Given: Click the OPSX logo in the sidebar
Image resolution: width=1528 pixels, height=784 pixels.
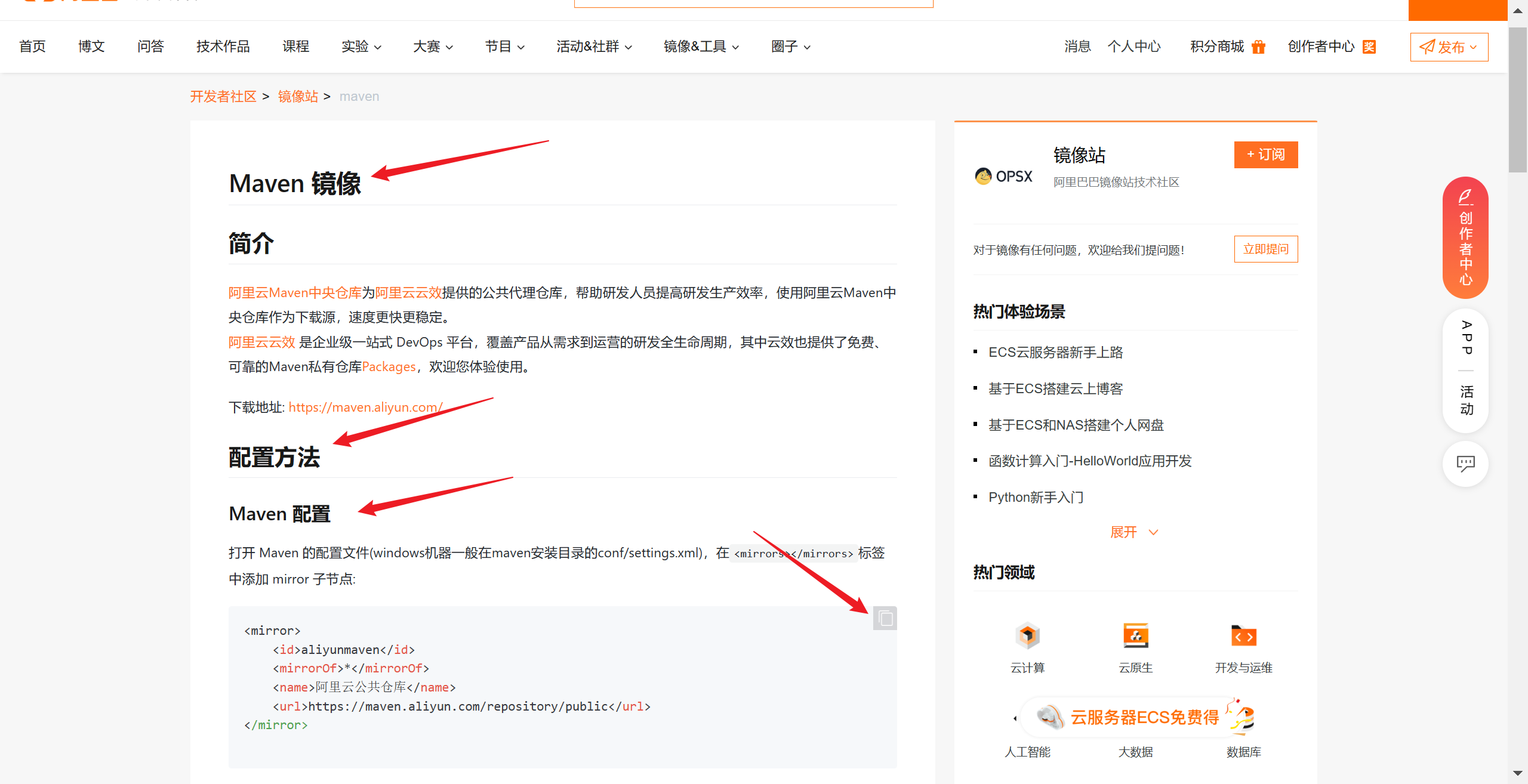Looking at the screenshot, I should (1003, 177).
